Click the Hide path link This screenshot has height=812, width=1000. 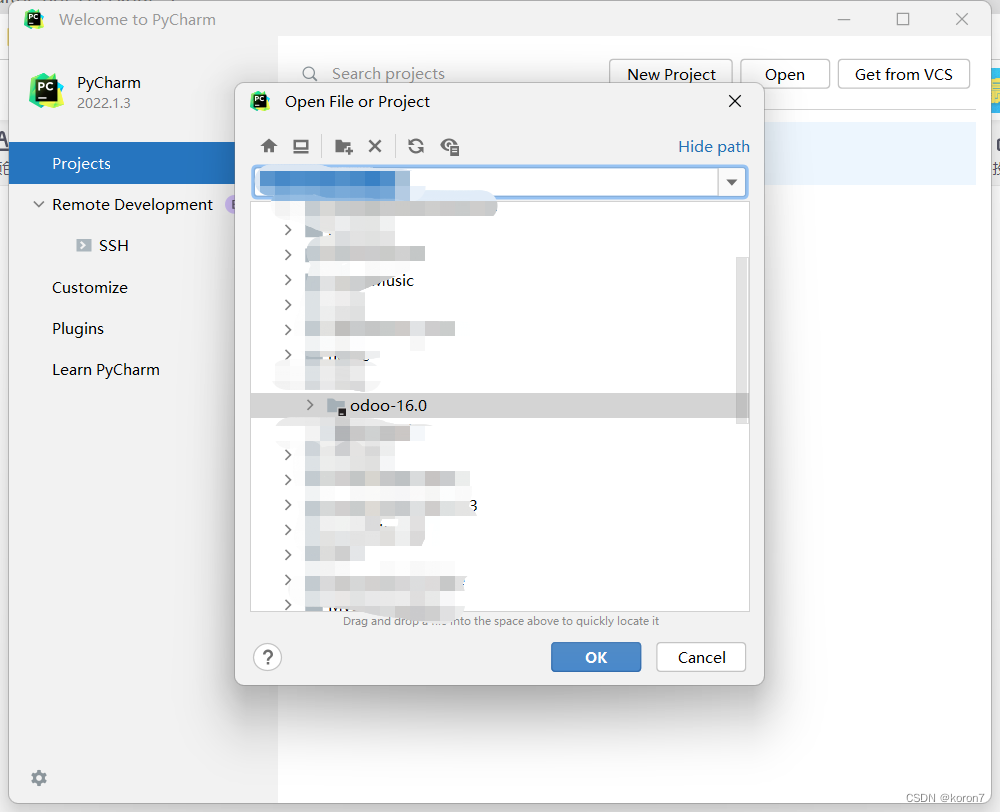[x=713, y=146]
